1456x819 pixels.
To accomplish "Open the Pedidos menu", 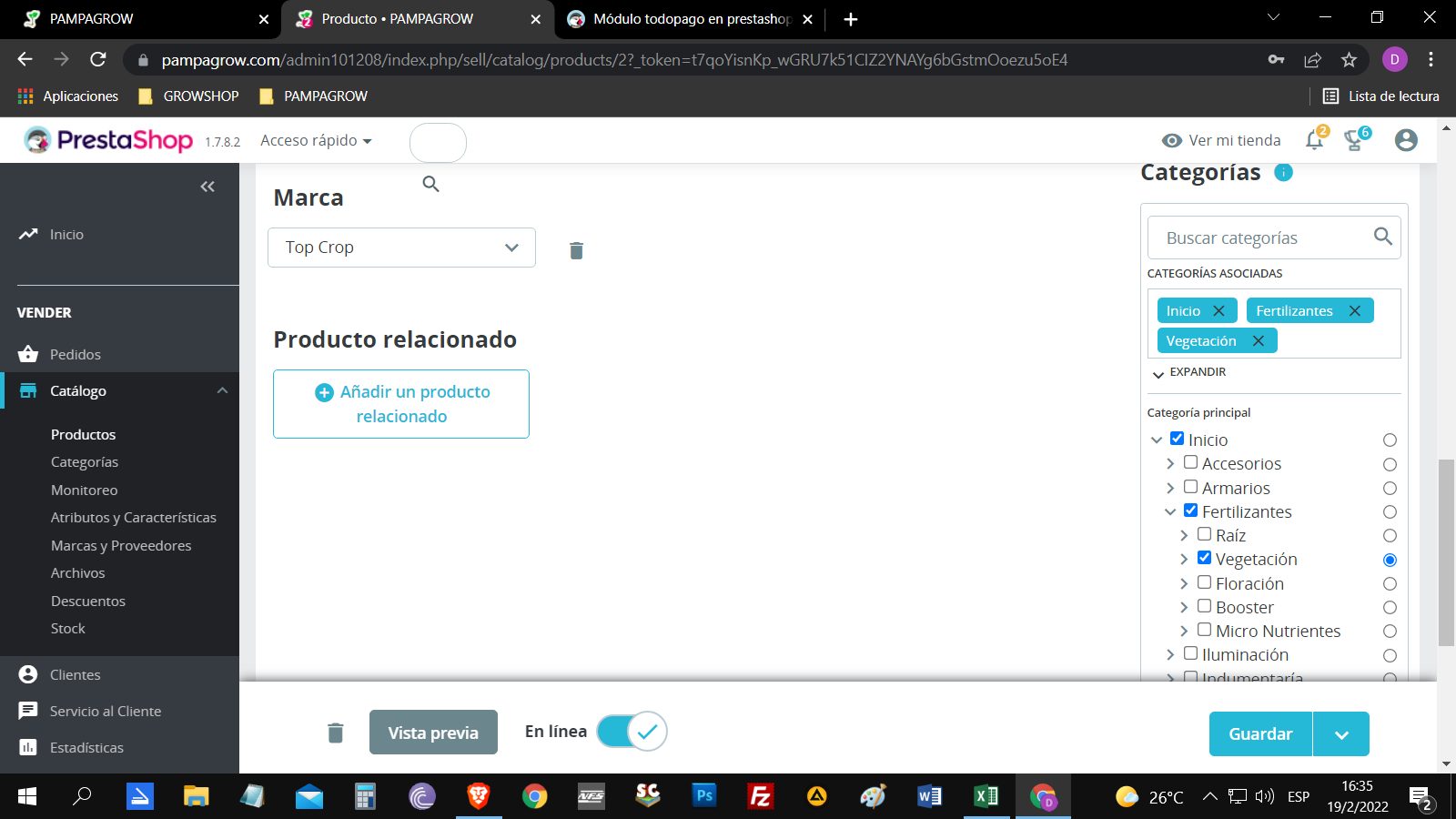I will point(75,354).
